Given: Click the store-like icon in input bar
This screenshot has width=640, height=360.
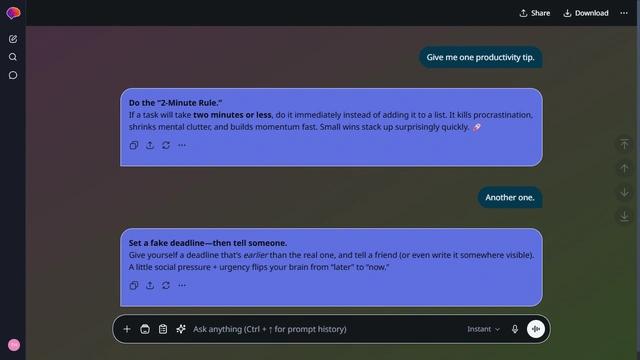Looking at the screenshot, I should [x=145, y=329].
